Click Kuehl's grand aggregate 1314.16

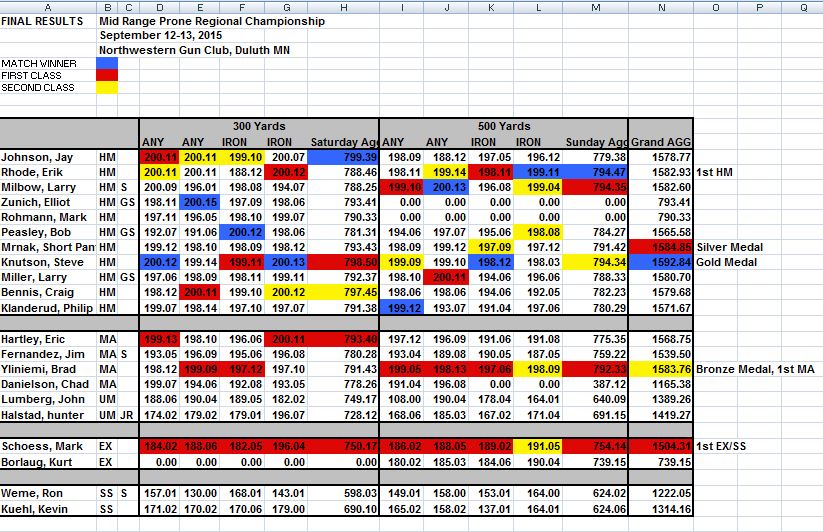pyautogui.click(x=661, y=509)
